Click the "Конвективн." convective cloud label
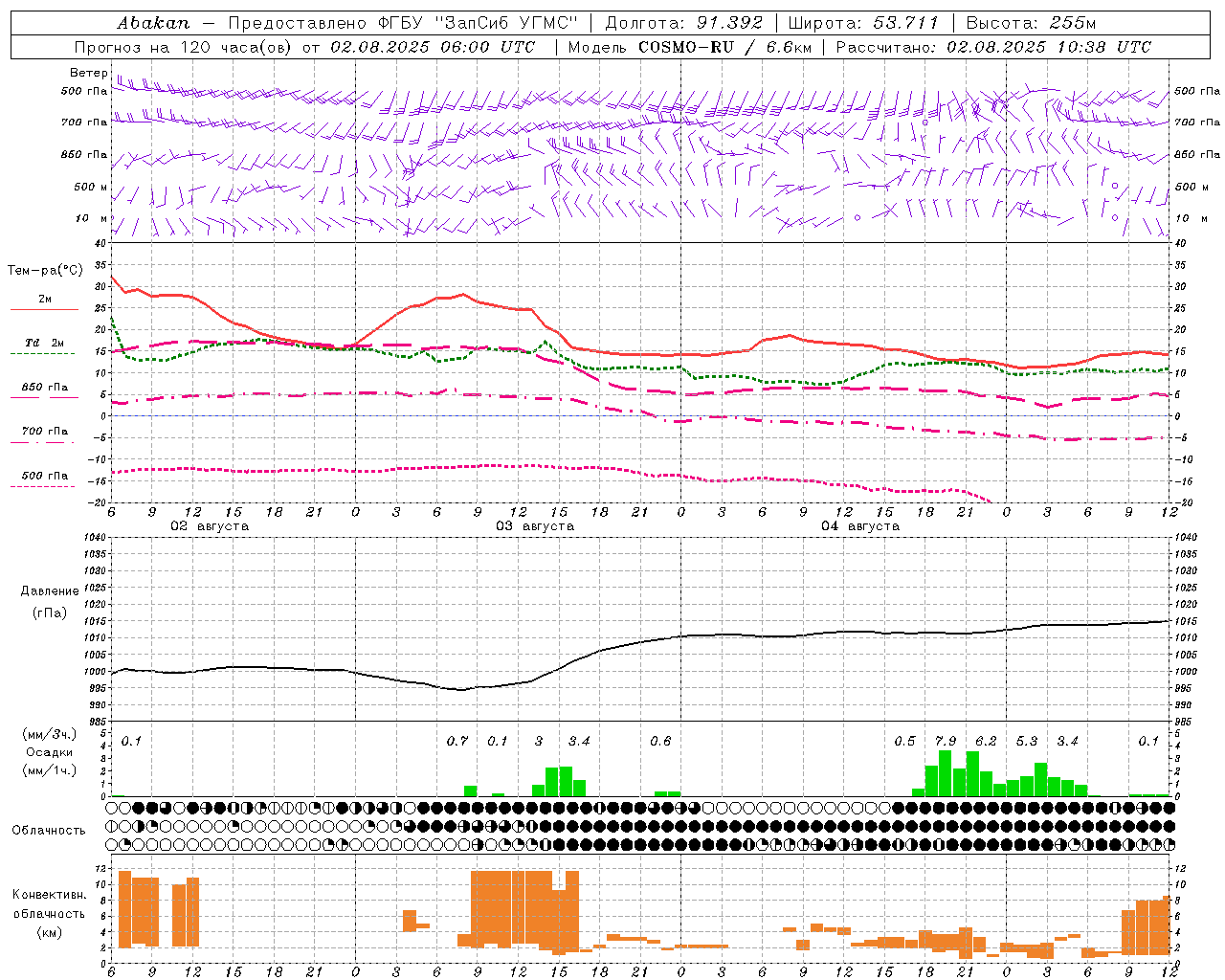This screenshot has width=1225, height=980. (49, 895)
